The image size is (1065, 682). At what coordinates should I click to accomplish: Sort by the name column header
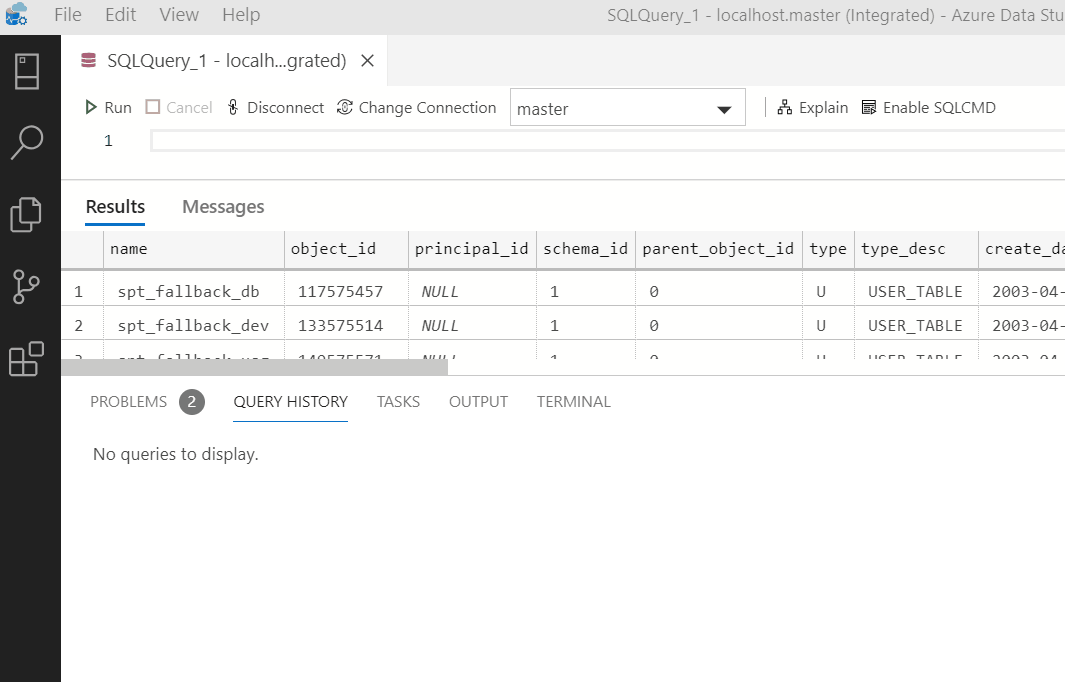point(129,248)
